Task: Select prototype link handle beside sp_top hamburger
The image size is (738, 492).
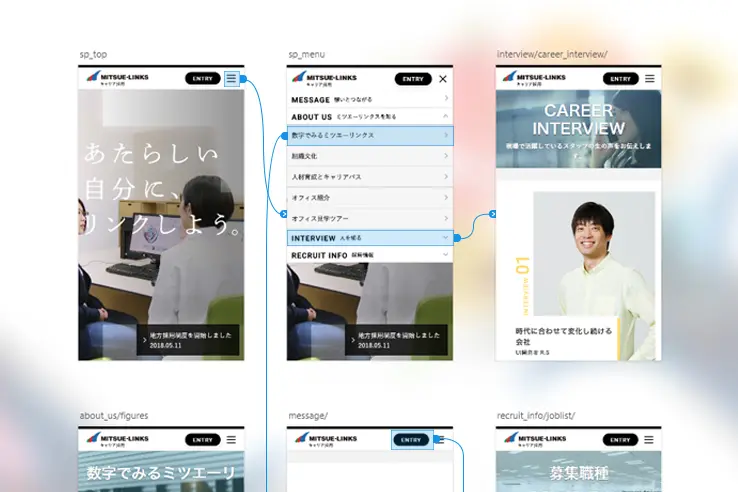Action: pyautogui.click(x=243, y=79)
